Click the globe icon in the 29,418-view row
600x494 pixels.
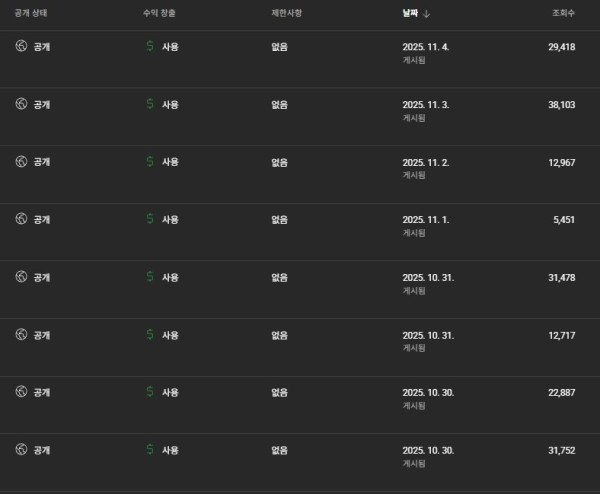[21, 46]
